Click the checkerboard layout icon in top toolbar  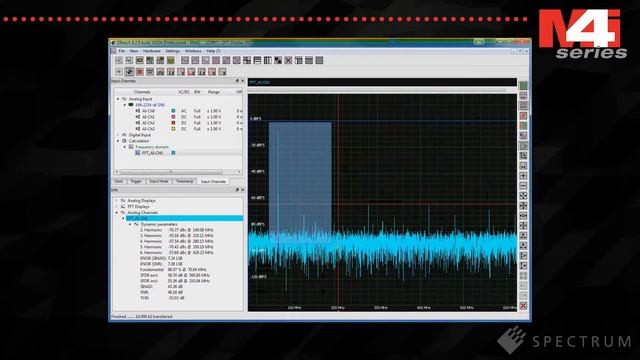point(278,60)
